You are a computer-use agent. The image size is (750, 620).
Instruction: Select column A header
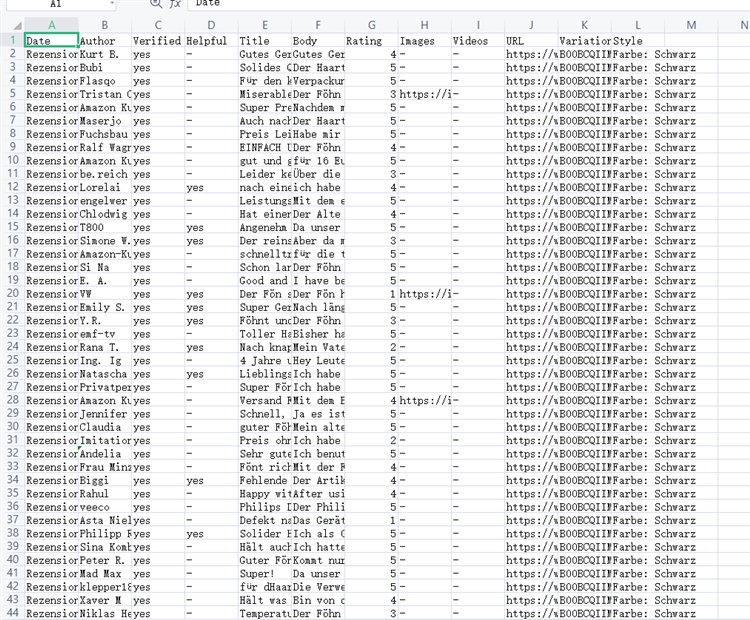[51, 24]
